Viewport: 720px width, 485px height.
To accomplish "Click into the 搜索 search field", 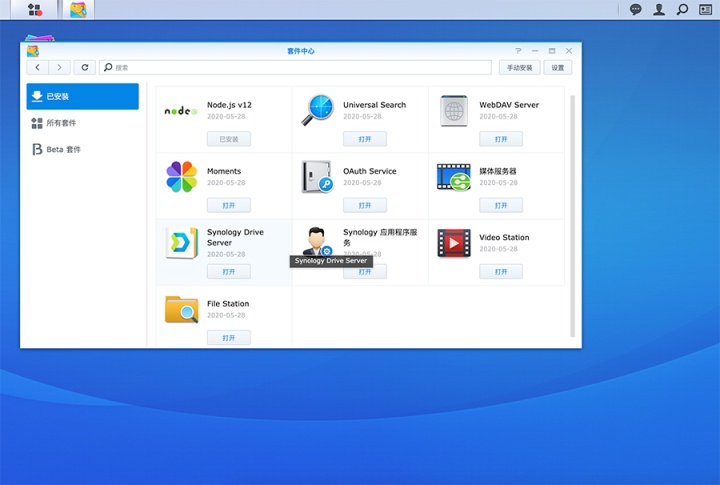I will click(x=300, y=68).
